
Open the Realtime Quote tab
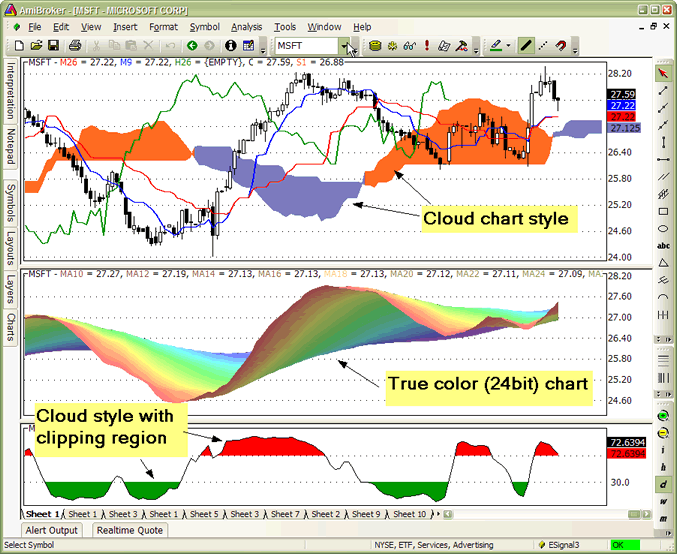click(129, 531)
